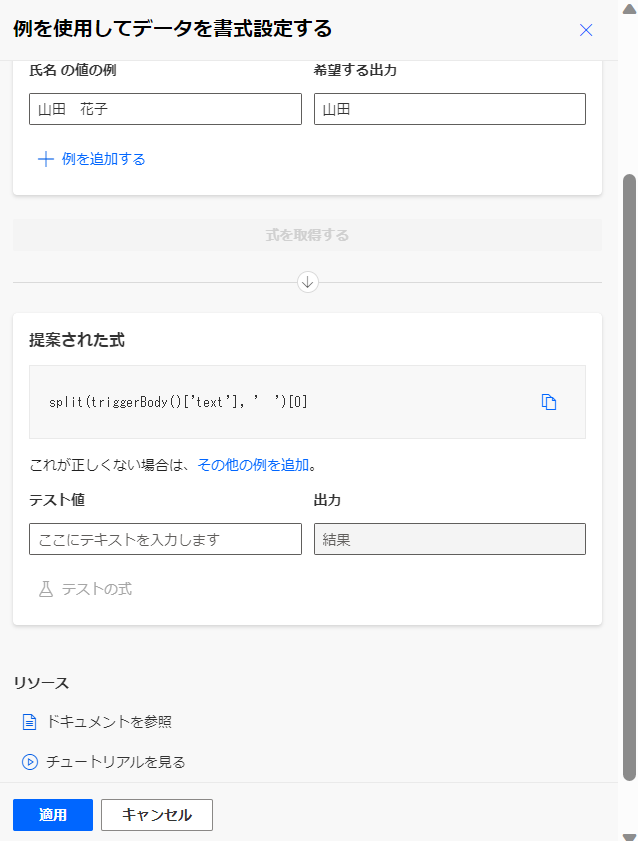This screenshot has width=638, height=841.
Task: Click the scrollbar down arrow
Action: coord(629,837)
